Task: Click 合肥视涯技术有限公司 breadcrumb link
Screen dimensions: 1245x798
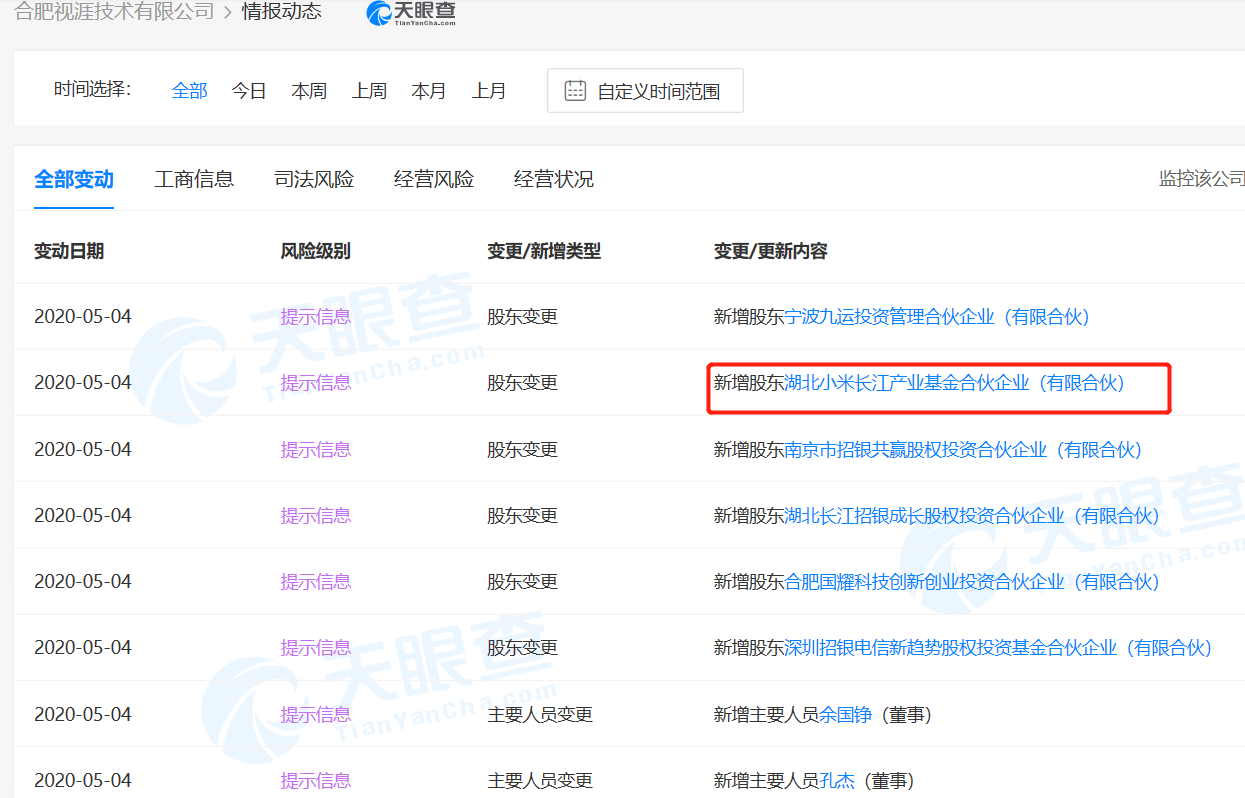Action: tap(114, 12)
